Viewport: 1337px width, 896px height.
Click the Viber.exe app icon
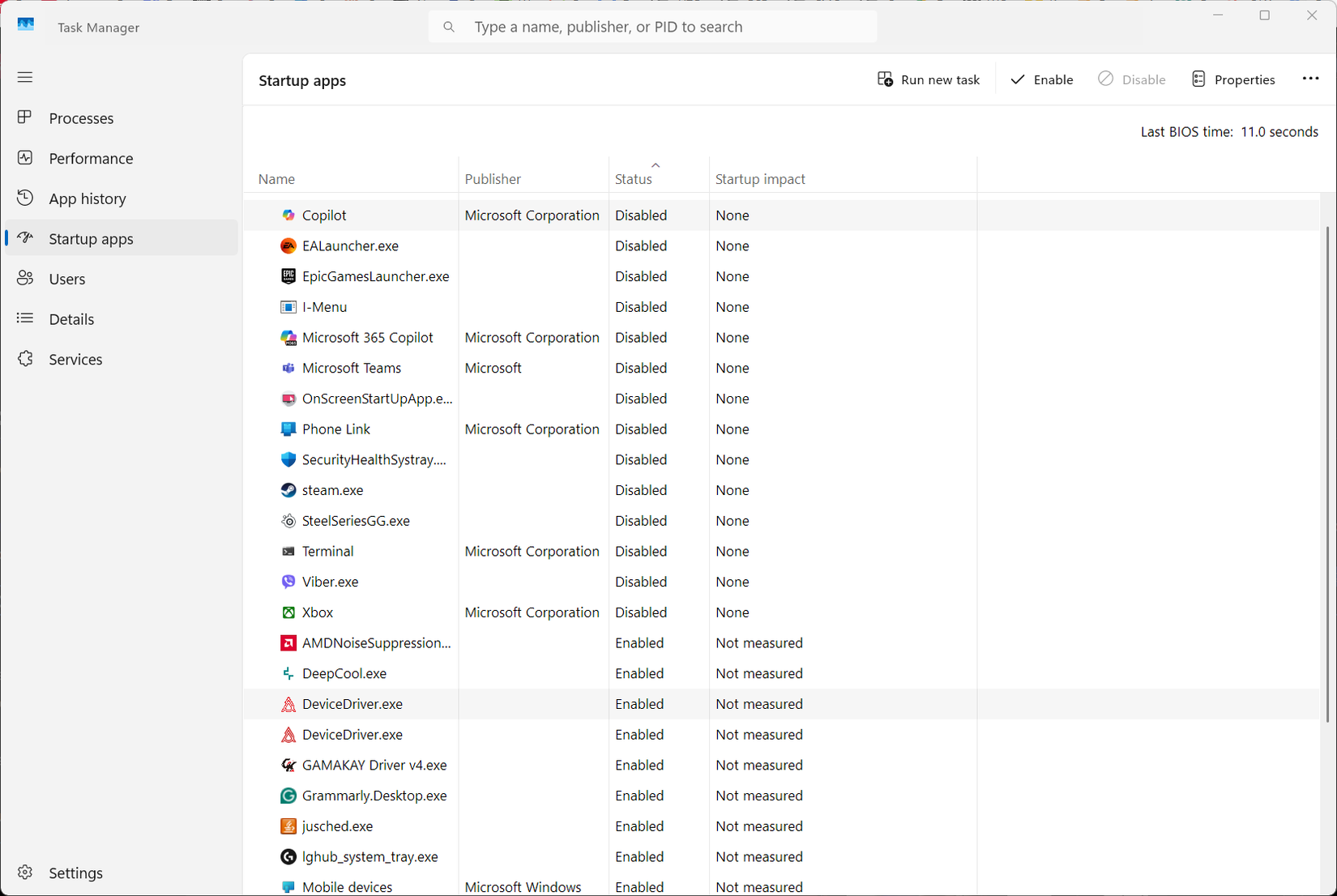(x=288, y=582)
